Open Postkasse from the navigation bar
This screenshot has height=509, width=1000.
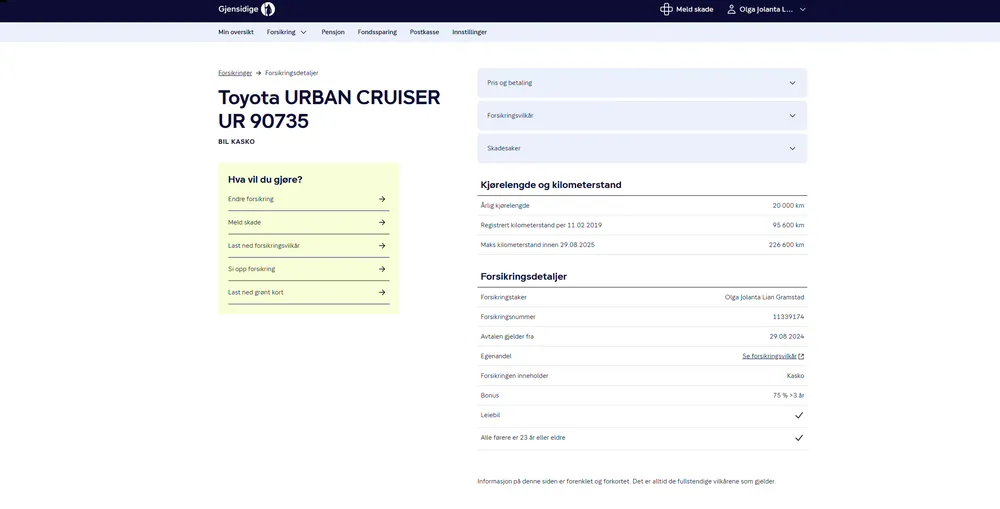point(424,32)
